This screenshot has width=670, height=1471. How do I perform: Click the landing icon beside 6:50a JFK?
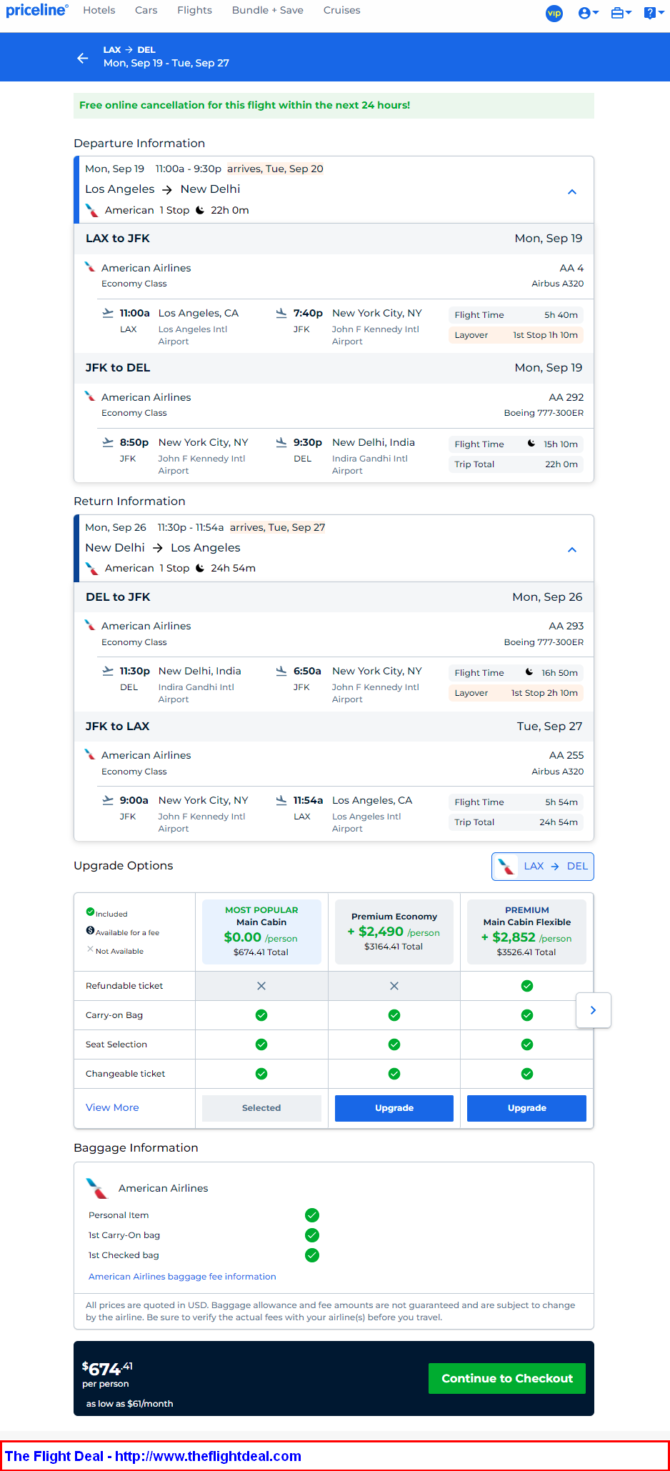pos(282,671)
